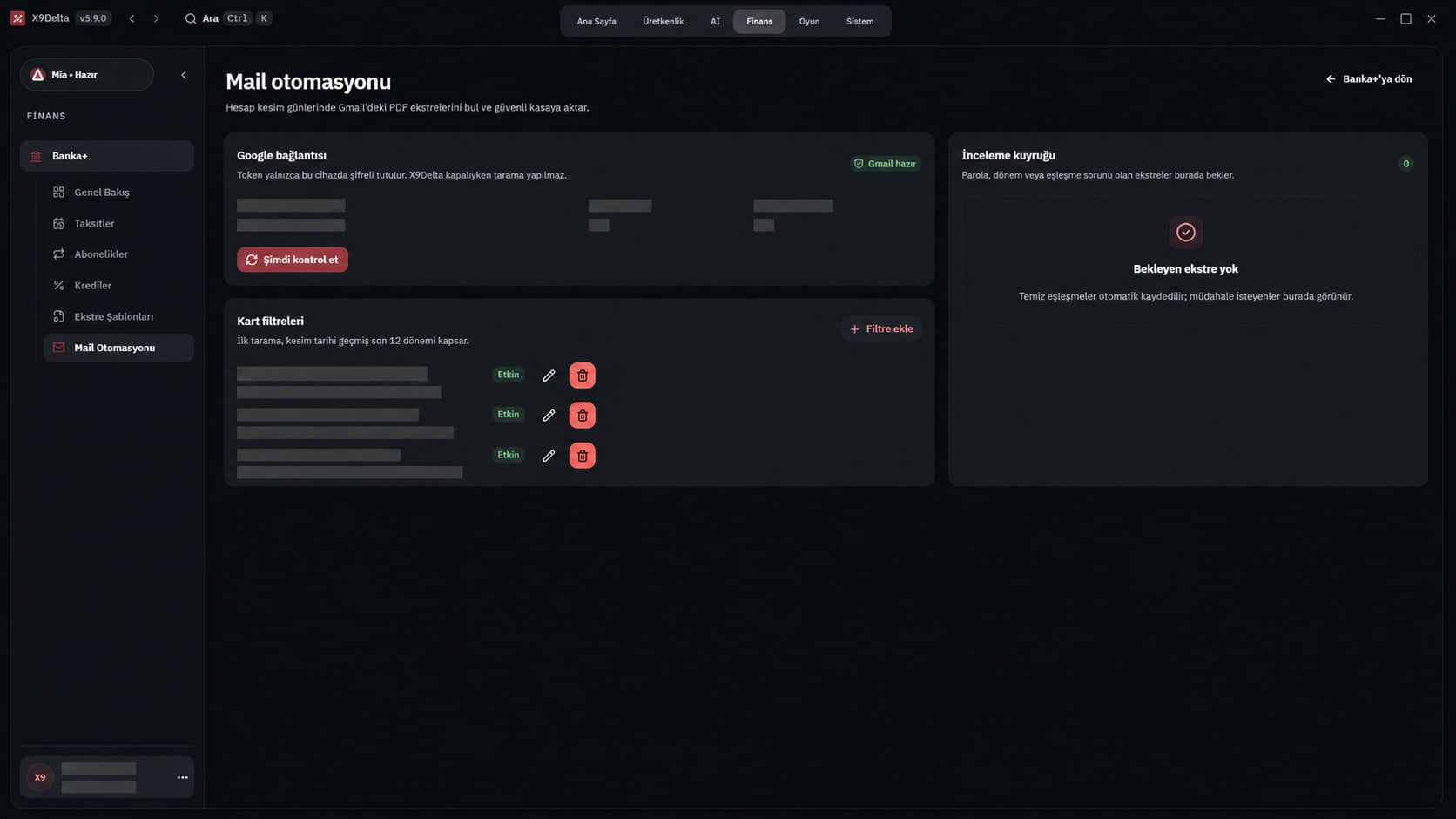The height and width of the screenshot is (819, 1456).
Task: Click the Ekstre Şablonları document icon
Action: pos(58,316)
